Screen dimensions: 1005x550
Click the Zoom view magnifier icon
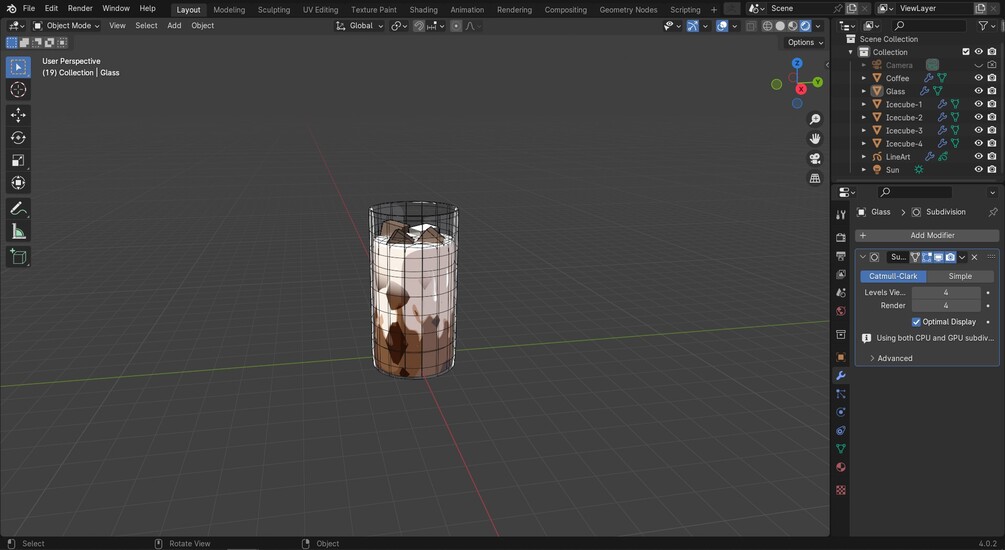pyautogui.click(x=815, y=119)
